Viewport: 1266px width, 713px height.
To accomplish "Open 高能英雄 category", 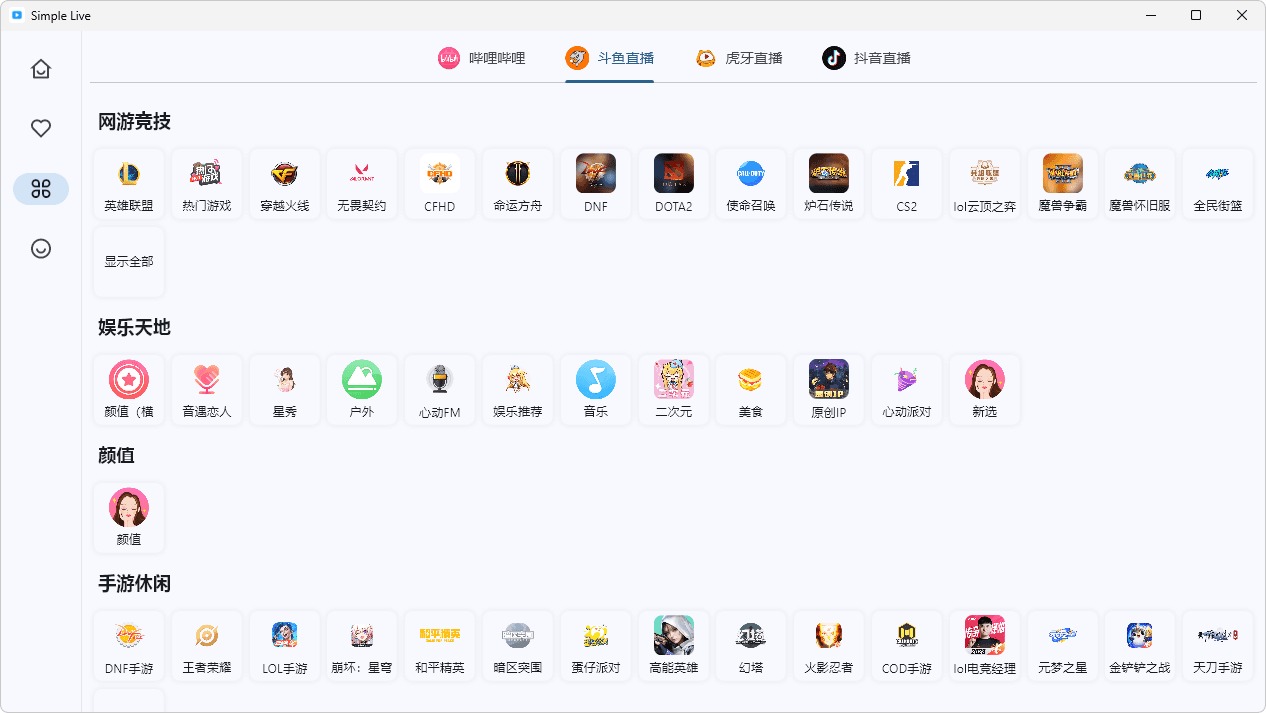I will [x=674, y=646].
